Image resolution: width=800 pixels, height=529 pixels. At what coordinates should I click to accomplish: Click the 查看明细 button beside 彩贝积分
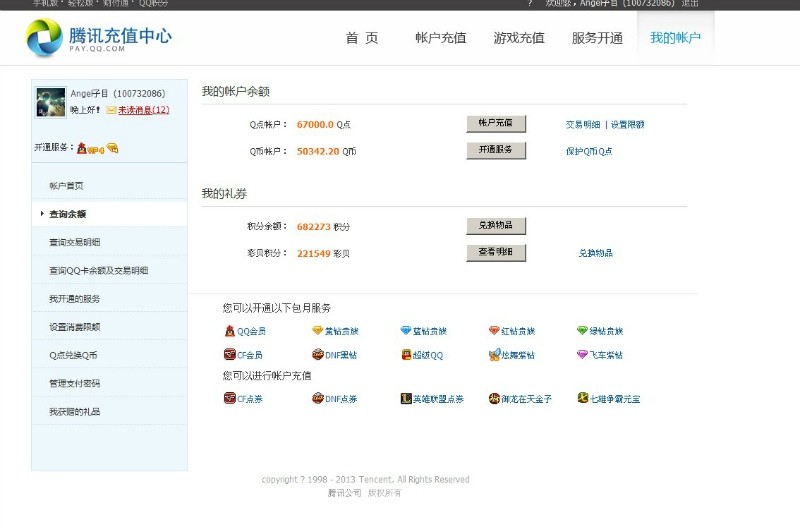tap(496, 253)
